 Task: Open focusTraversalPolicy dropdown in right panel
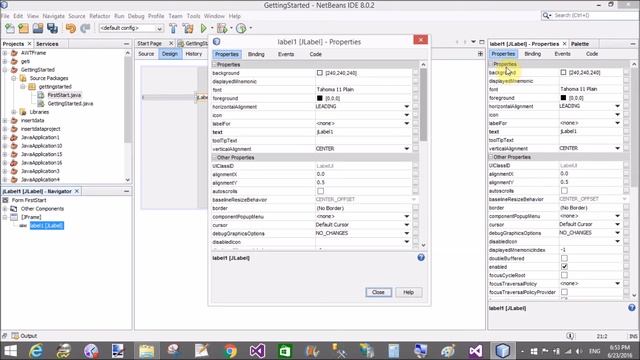tap(617, 284)
